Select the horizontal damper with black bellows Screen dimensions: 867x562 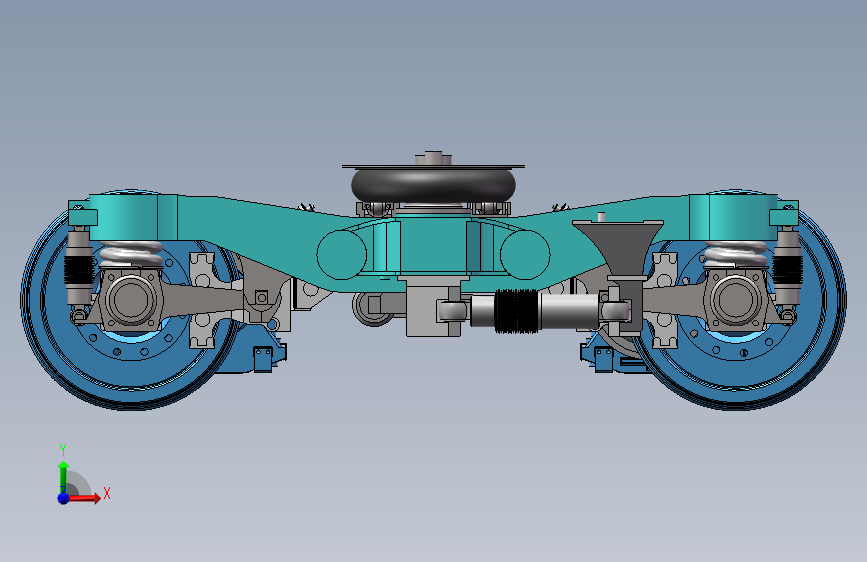point(534,311)
